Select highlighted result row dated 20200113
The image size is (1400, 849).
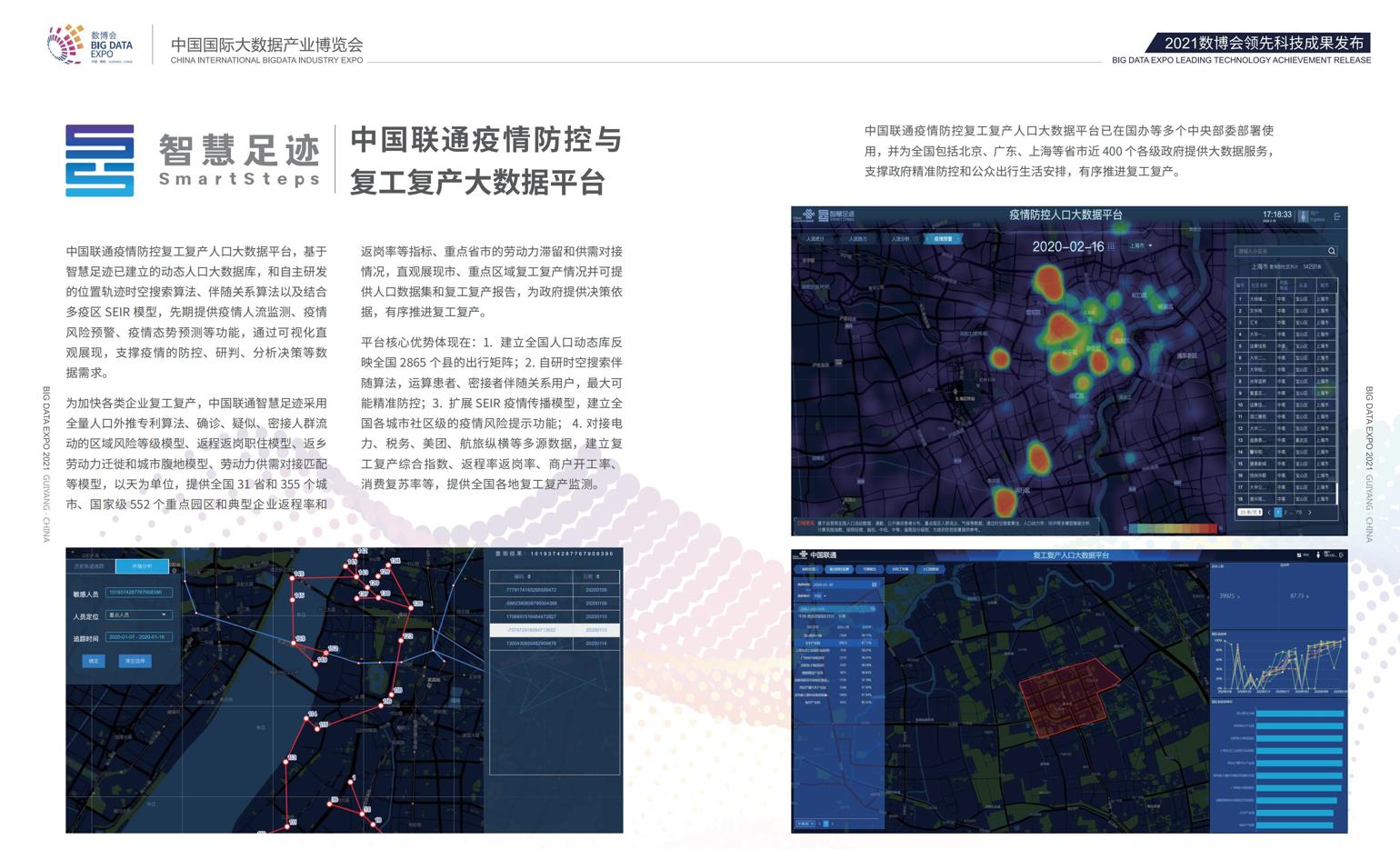point(555,630)
